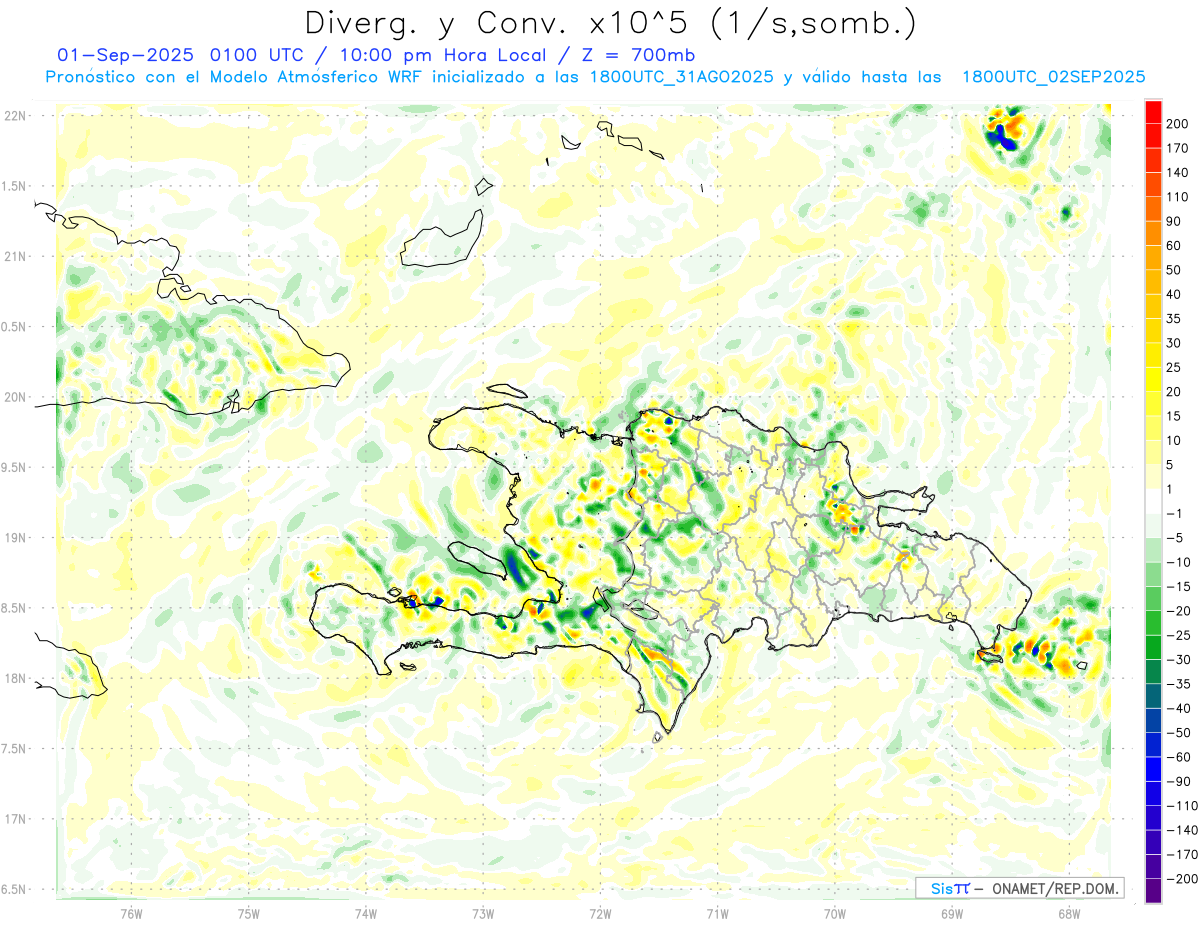Click the '1.5N' latitude label
This screenshot has width=1200, height=927.
click(x=13, y=186)
